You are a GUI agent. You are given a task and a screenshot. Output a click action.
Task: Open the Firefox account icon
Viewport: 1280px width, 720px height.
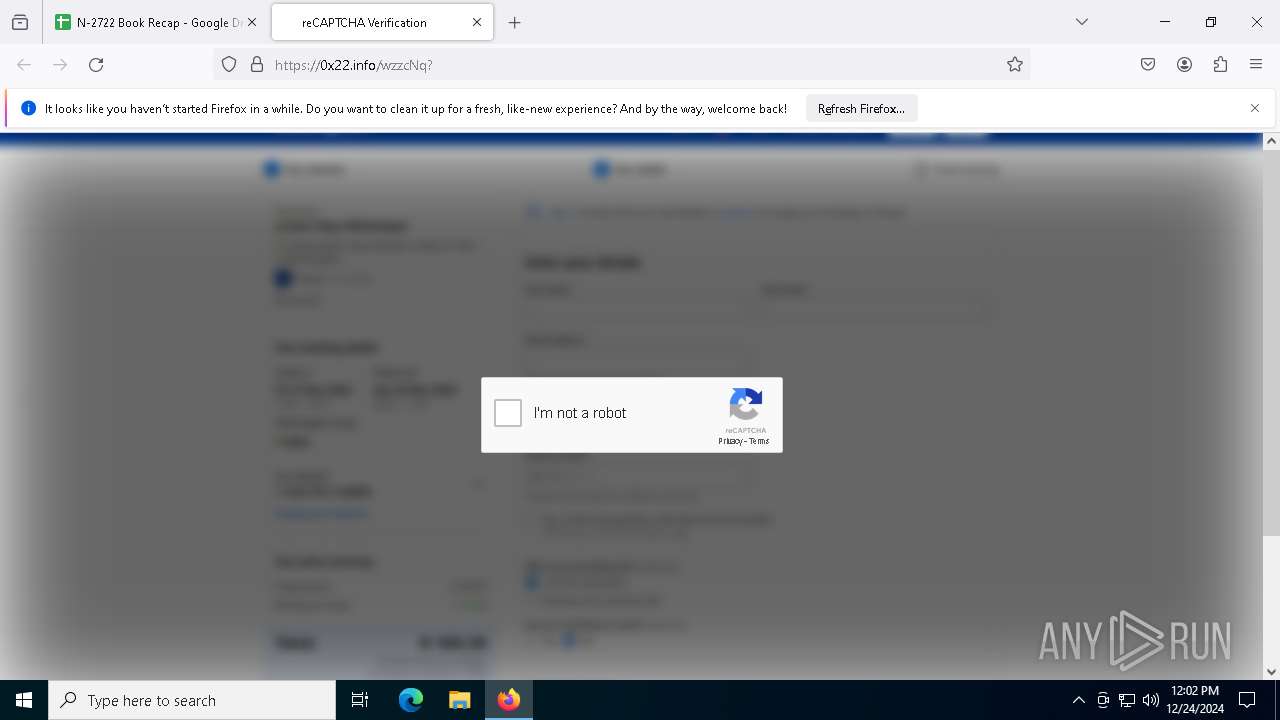pyautogui.click(x=1184, y=64)
